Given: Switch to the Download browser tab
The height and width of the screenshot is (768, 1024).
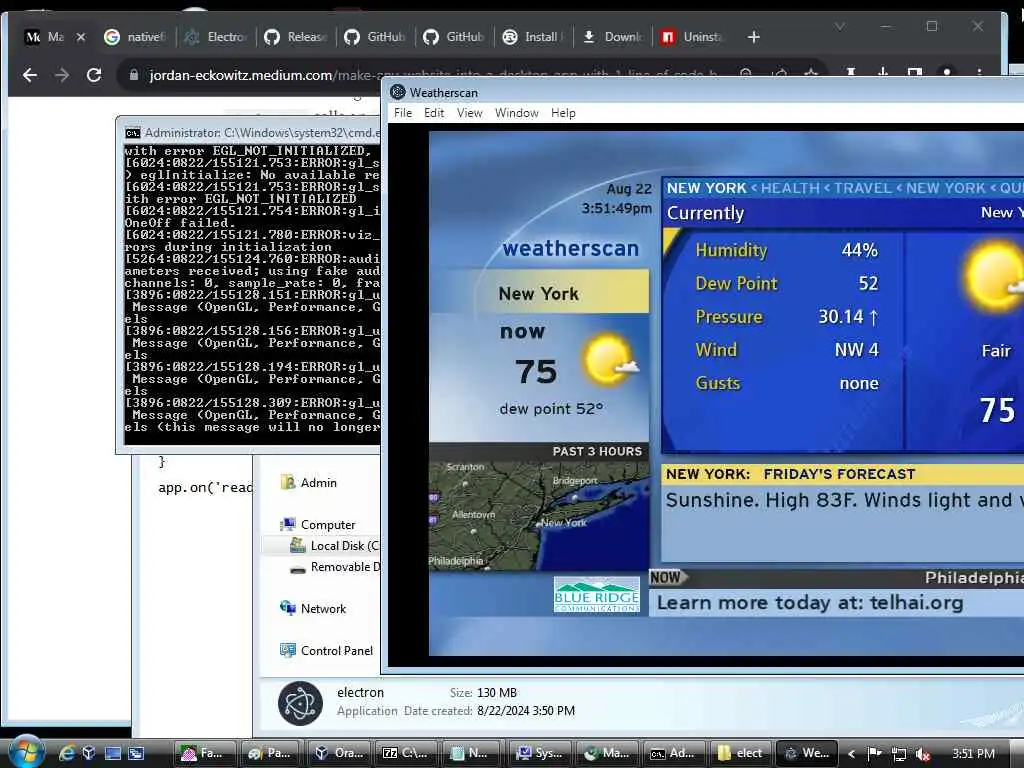Looking at the screenshot, I should point(613,37).
